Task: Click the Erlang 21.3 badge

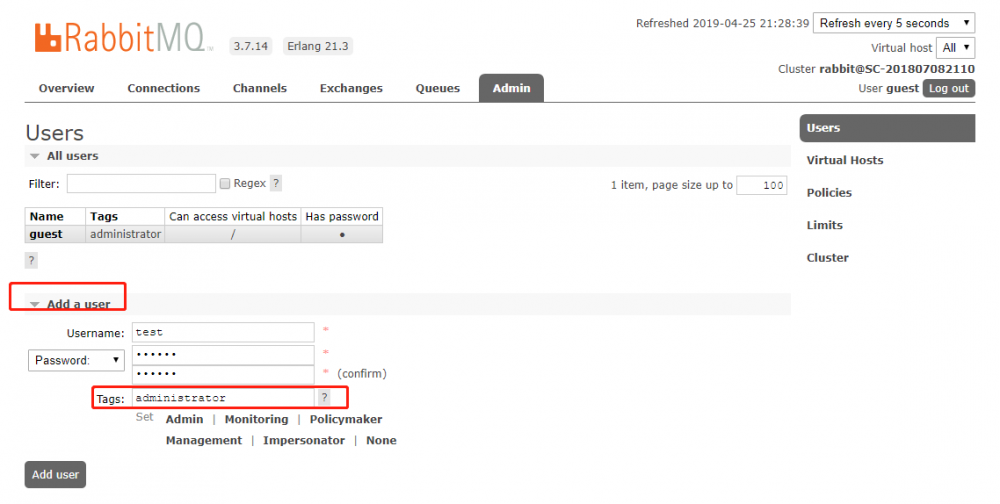Action: [x=318, y=46]
